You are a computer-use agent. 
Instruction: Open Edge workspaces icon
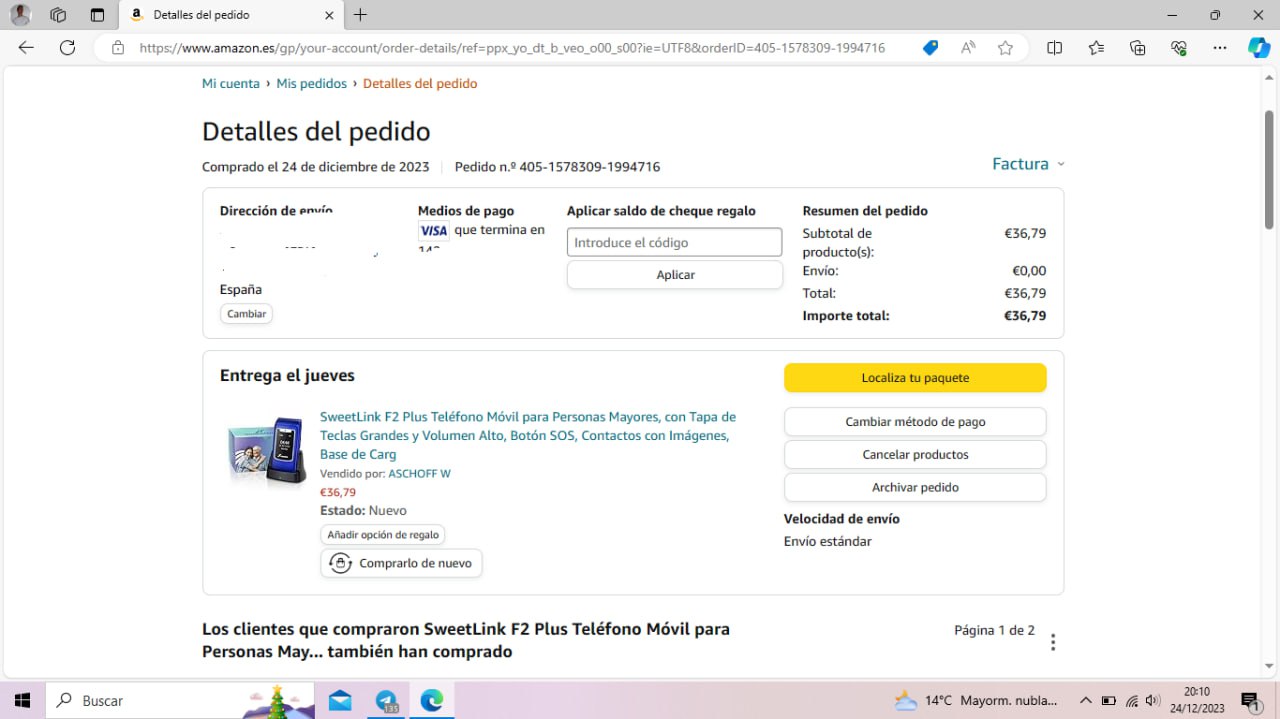(x=58, y=15)
